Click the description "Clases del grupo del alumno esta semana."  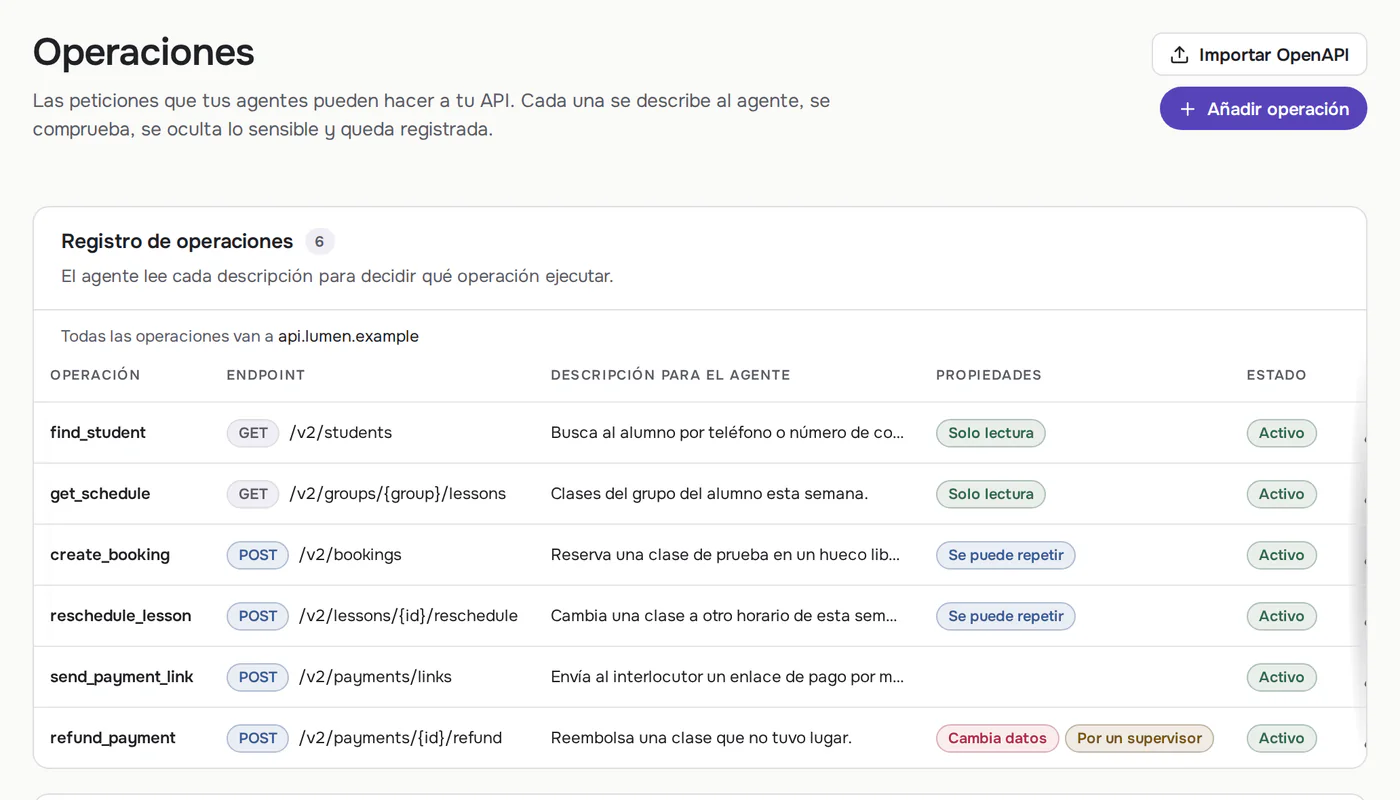click(x=709, y=494)
